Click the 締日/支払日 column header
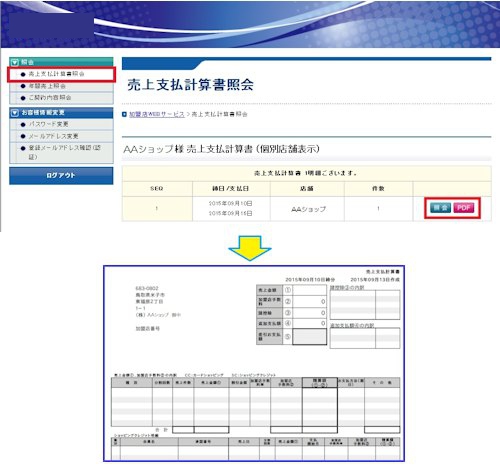The width and height of the screenshot is (500, 470). coord(231,189)
